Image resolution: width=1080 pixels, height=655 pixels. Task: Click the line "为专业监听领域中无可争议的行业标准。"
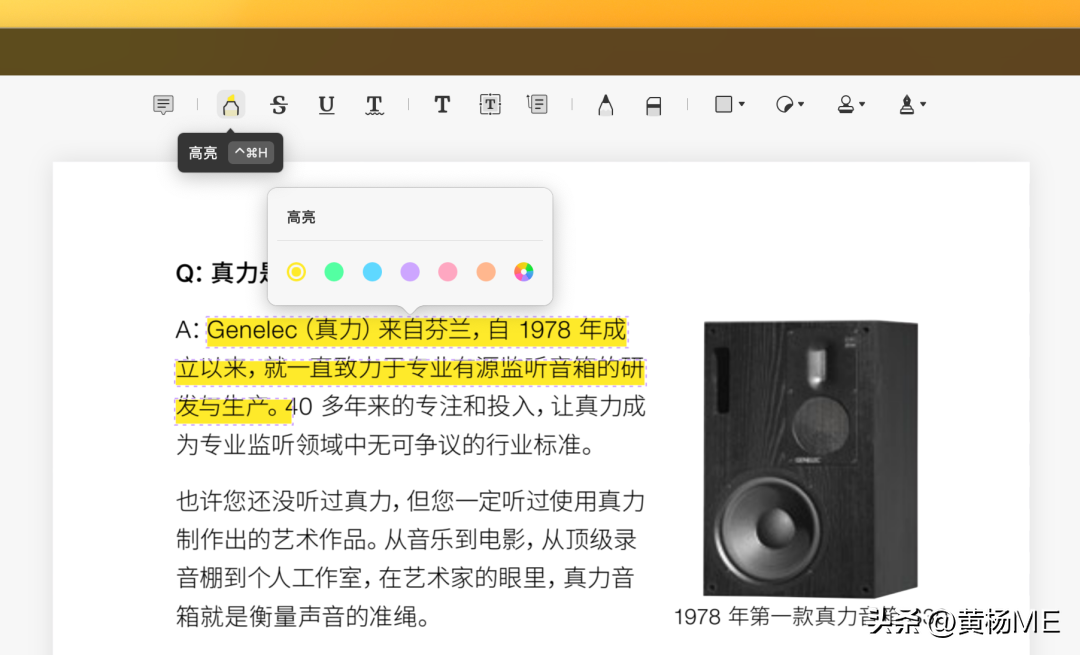click(386, 445)
